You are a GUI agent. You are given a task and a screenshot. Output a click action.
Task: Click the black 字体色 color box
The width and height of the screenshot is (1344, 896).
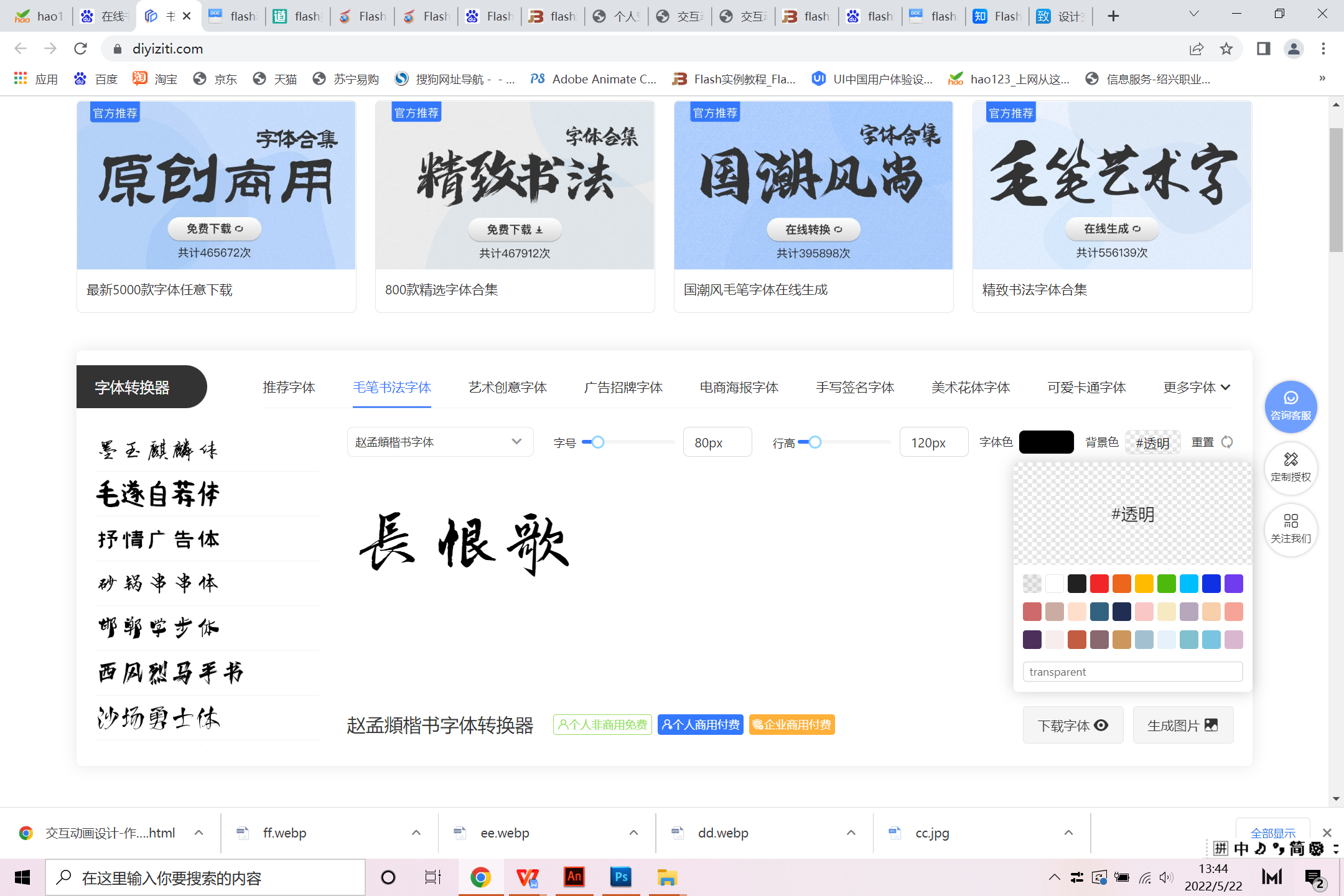coord(1046,442)
